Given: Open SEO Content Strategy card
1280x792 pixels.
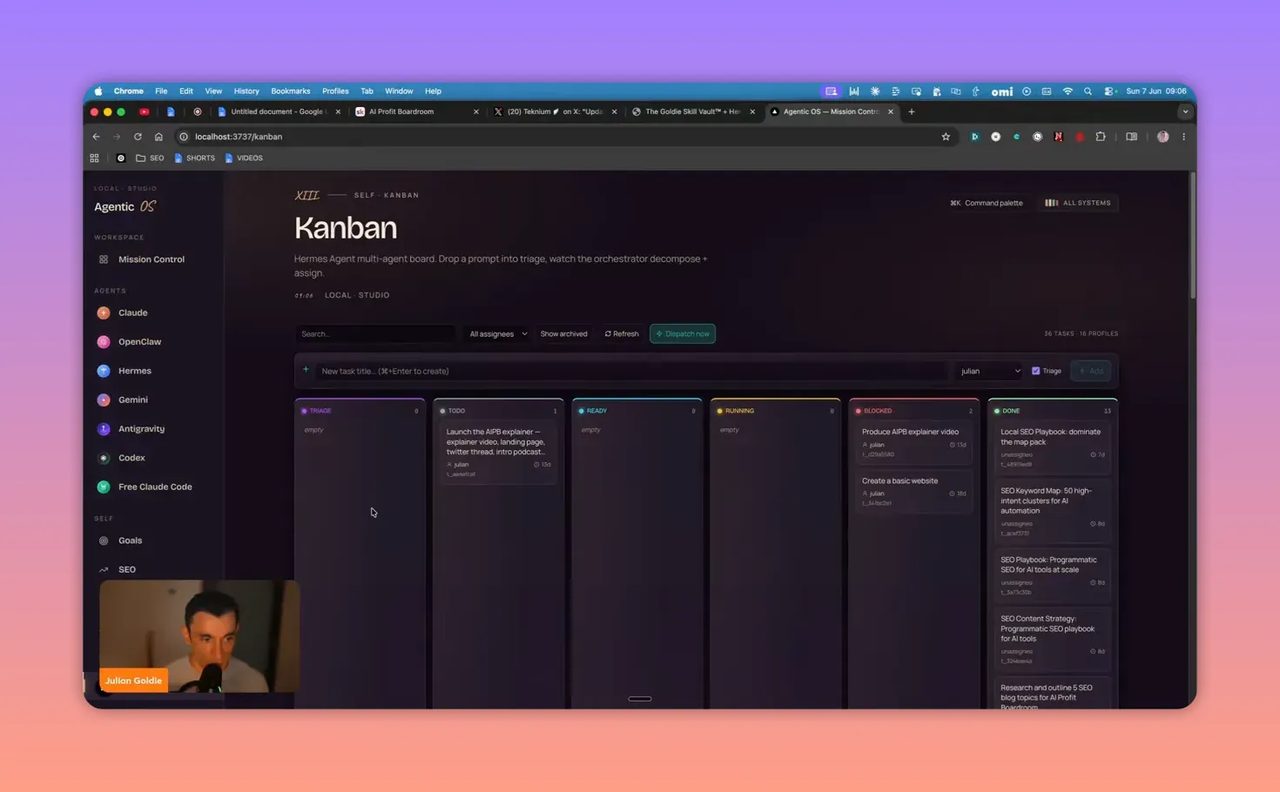Looking at the screenshot, I should click(1052, 639).
